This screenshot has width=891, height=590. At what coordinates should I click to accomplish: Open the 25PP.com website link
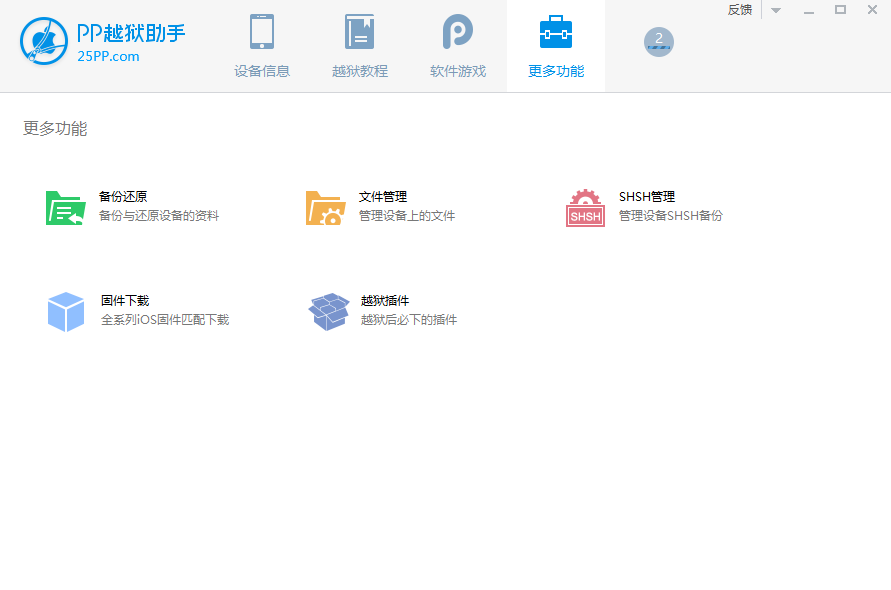coord(108,57)
